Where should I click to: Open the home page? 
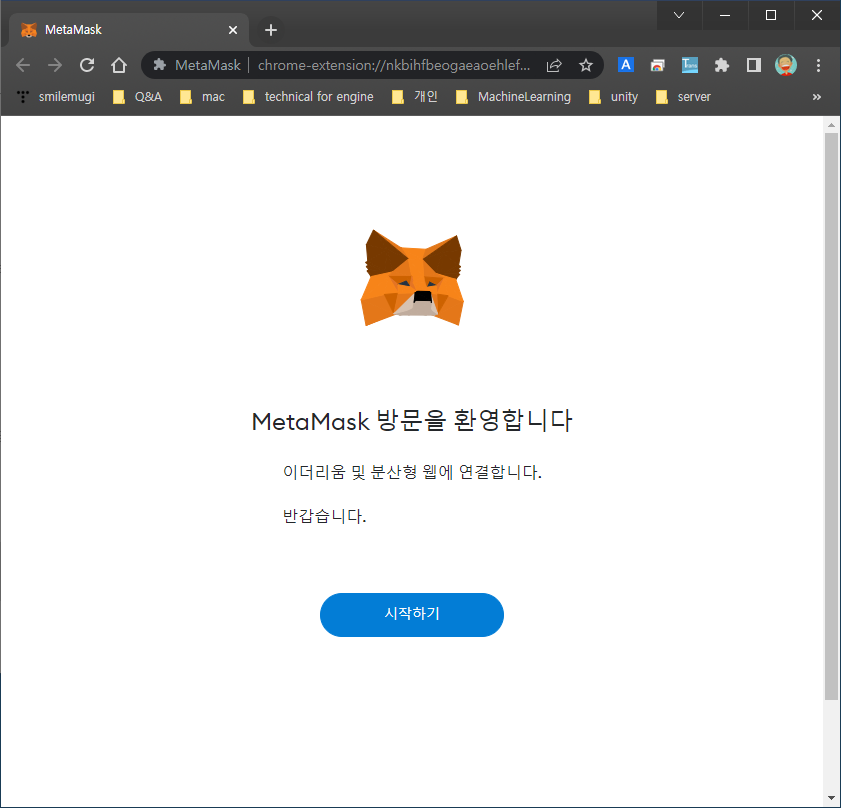point(119,65)
